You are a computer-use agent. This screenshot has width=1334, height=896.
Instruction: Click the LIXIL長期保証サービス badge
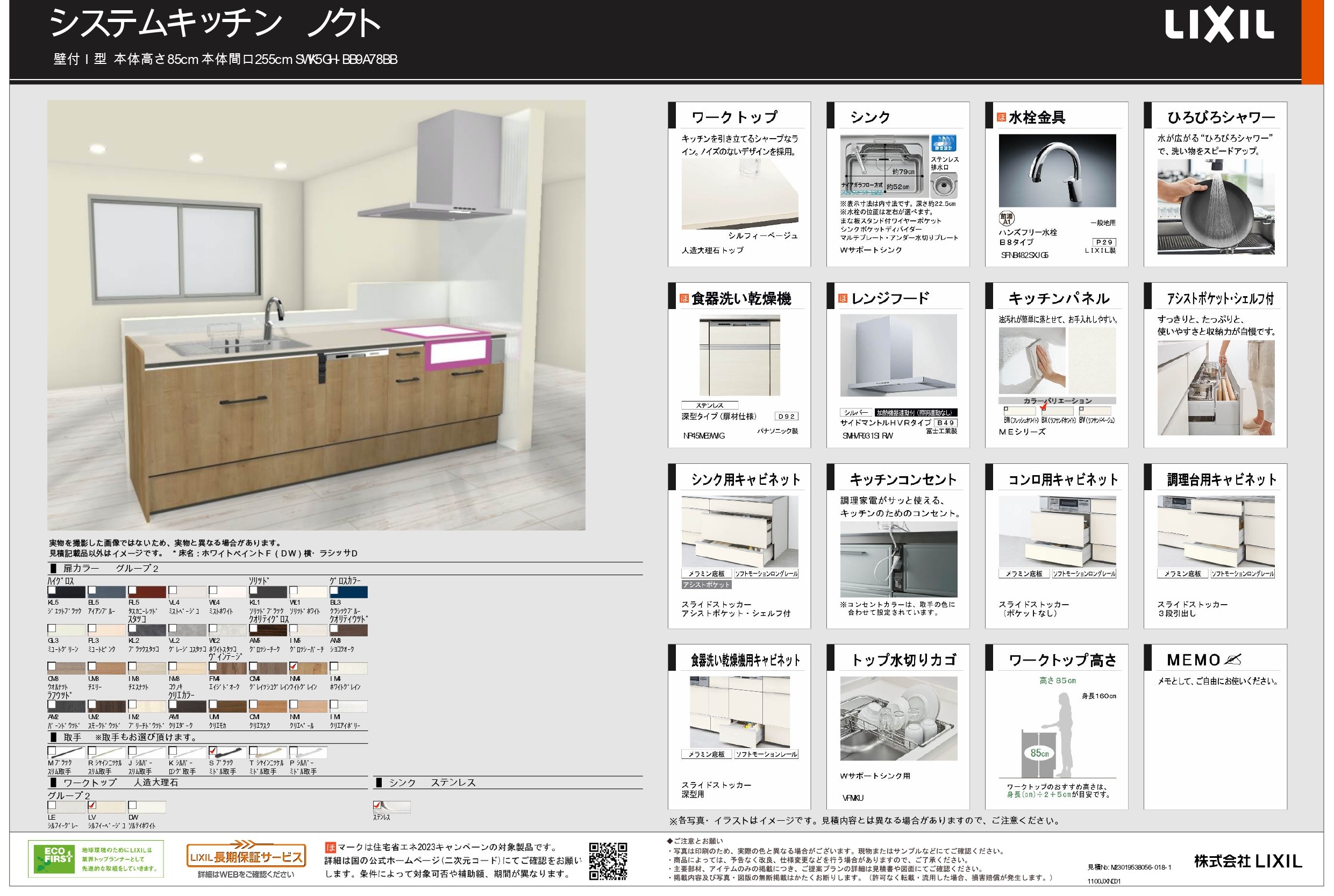click(x=246, y=856)
